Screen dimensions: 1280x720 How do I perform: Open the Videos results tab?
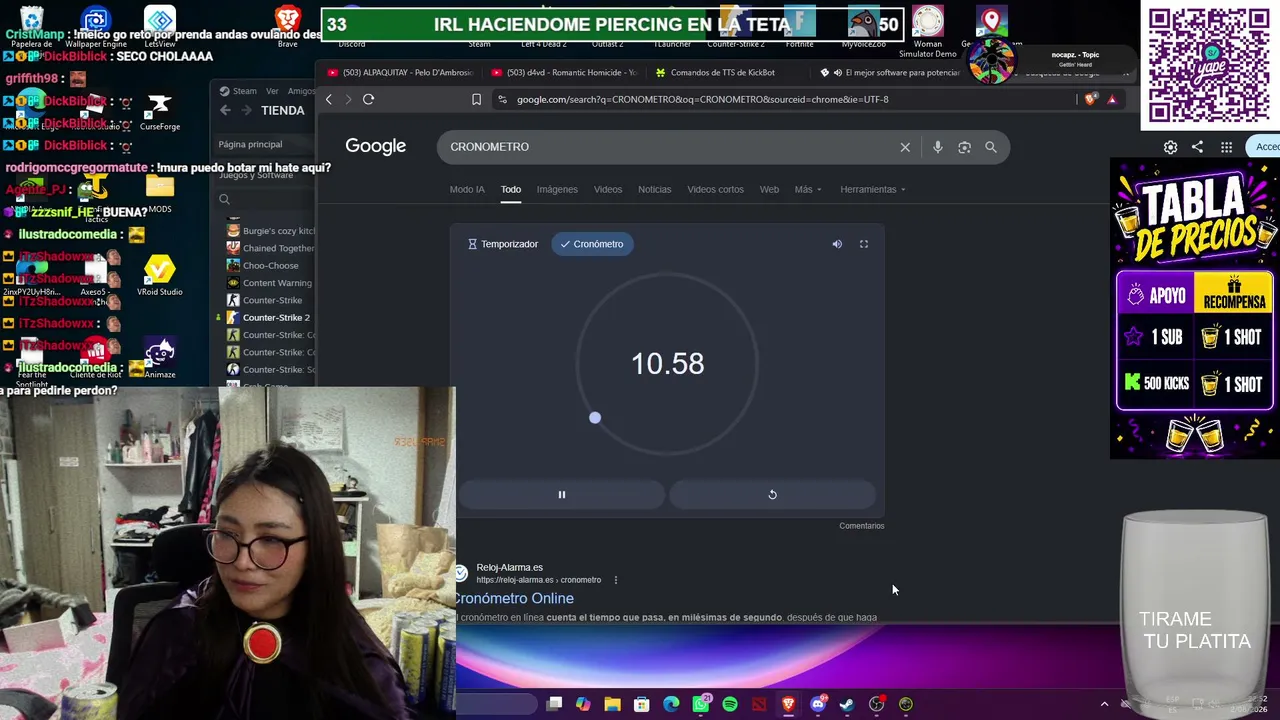click(608, 189)
